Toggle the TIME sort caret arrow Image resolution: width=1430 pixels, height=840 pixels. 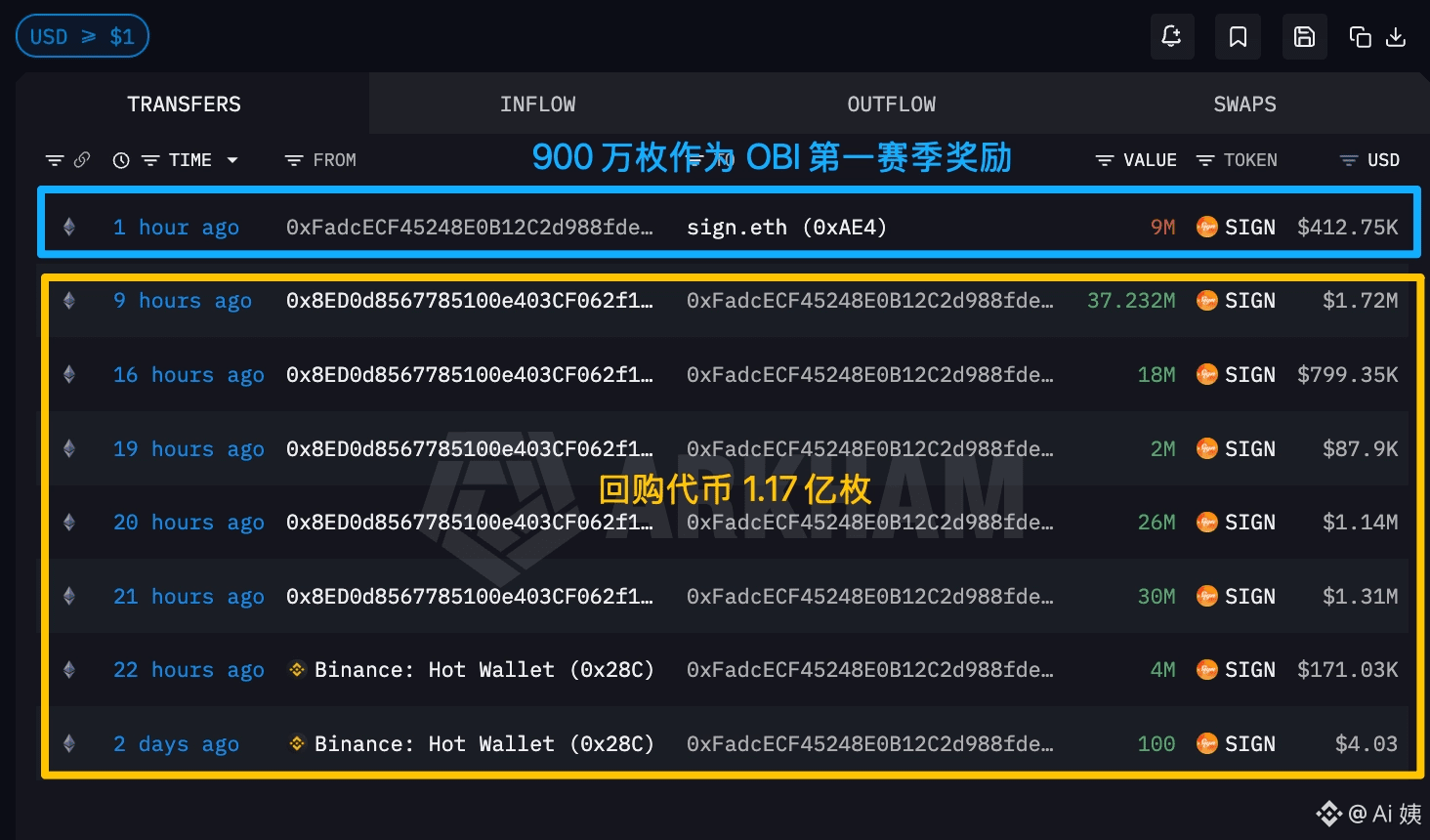tap(232, 160)
